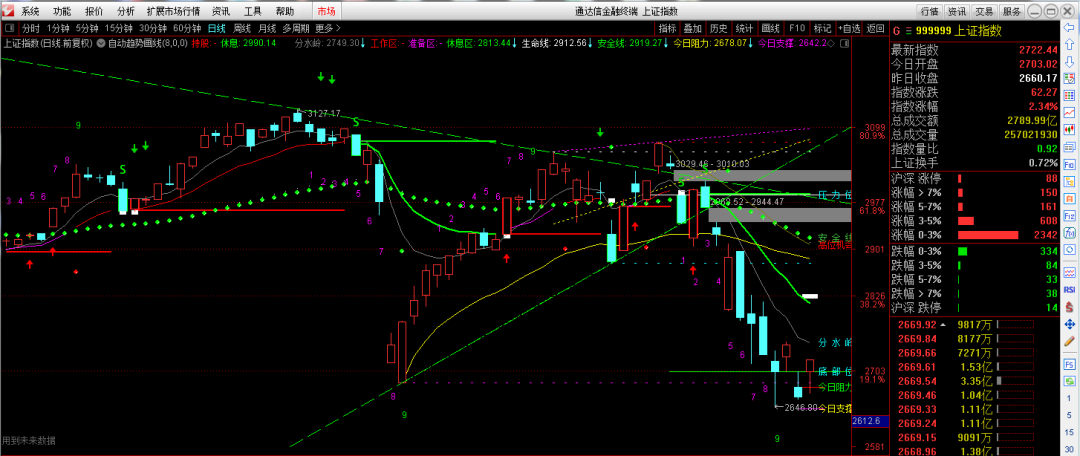Click the small panel icon before 分时
This screenshot has width=1080, height=456.
point(10,28)
